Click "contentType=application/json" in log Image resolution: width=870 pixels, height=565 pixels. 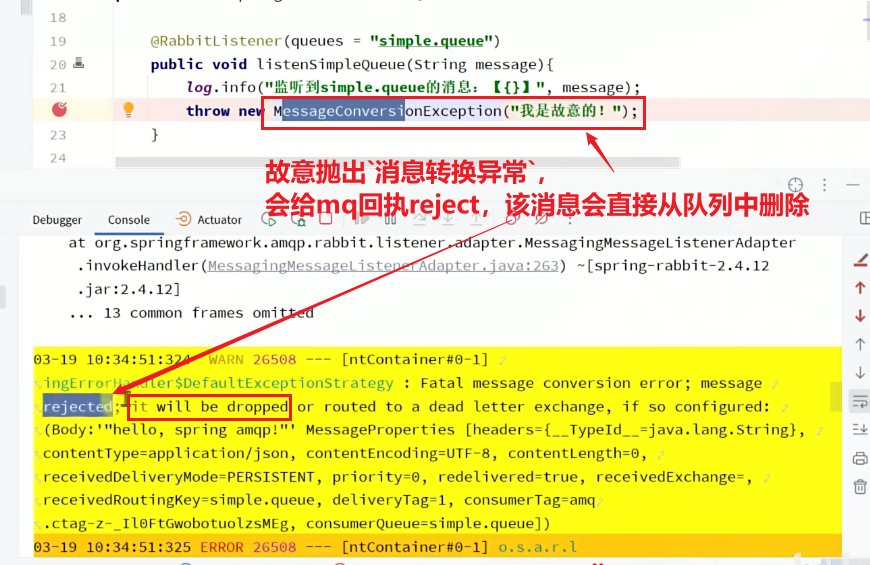click(165, 453)
